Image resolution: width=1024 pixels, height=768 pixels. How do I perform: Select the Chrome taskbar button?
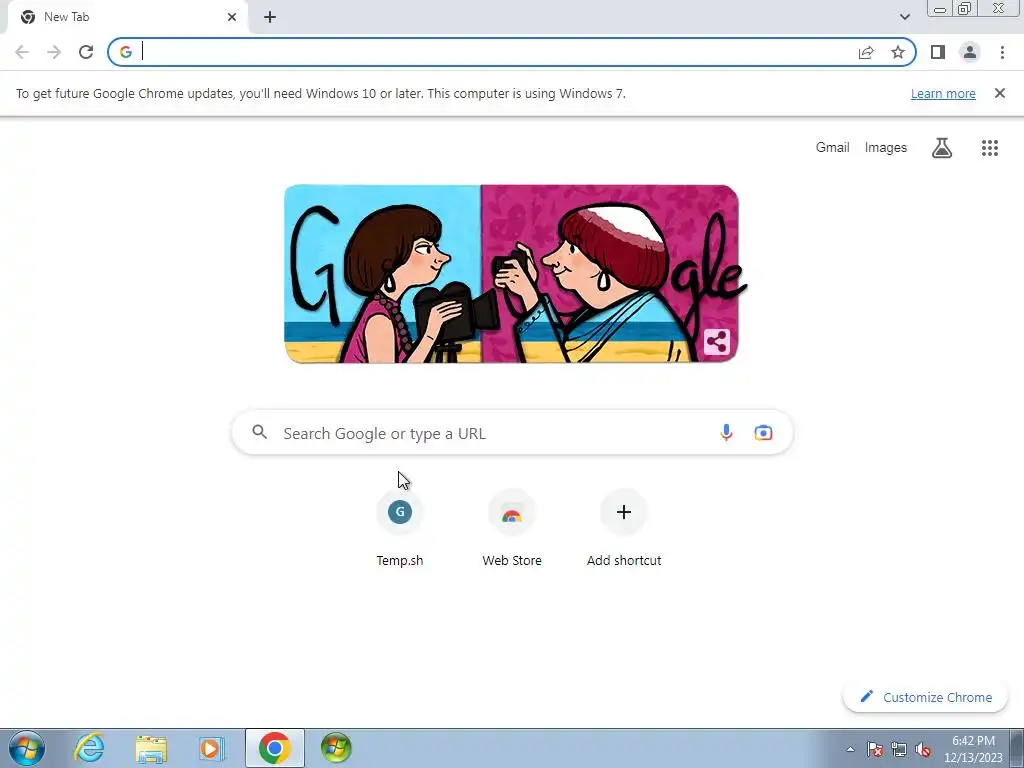(x=275, y=748)
